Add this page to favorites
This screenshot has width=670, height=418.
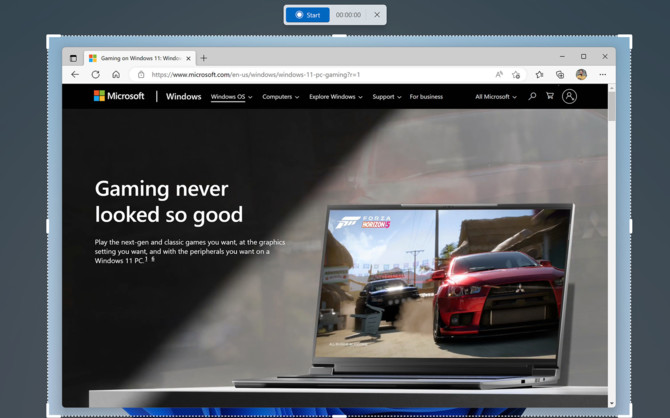(516, 75)
